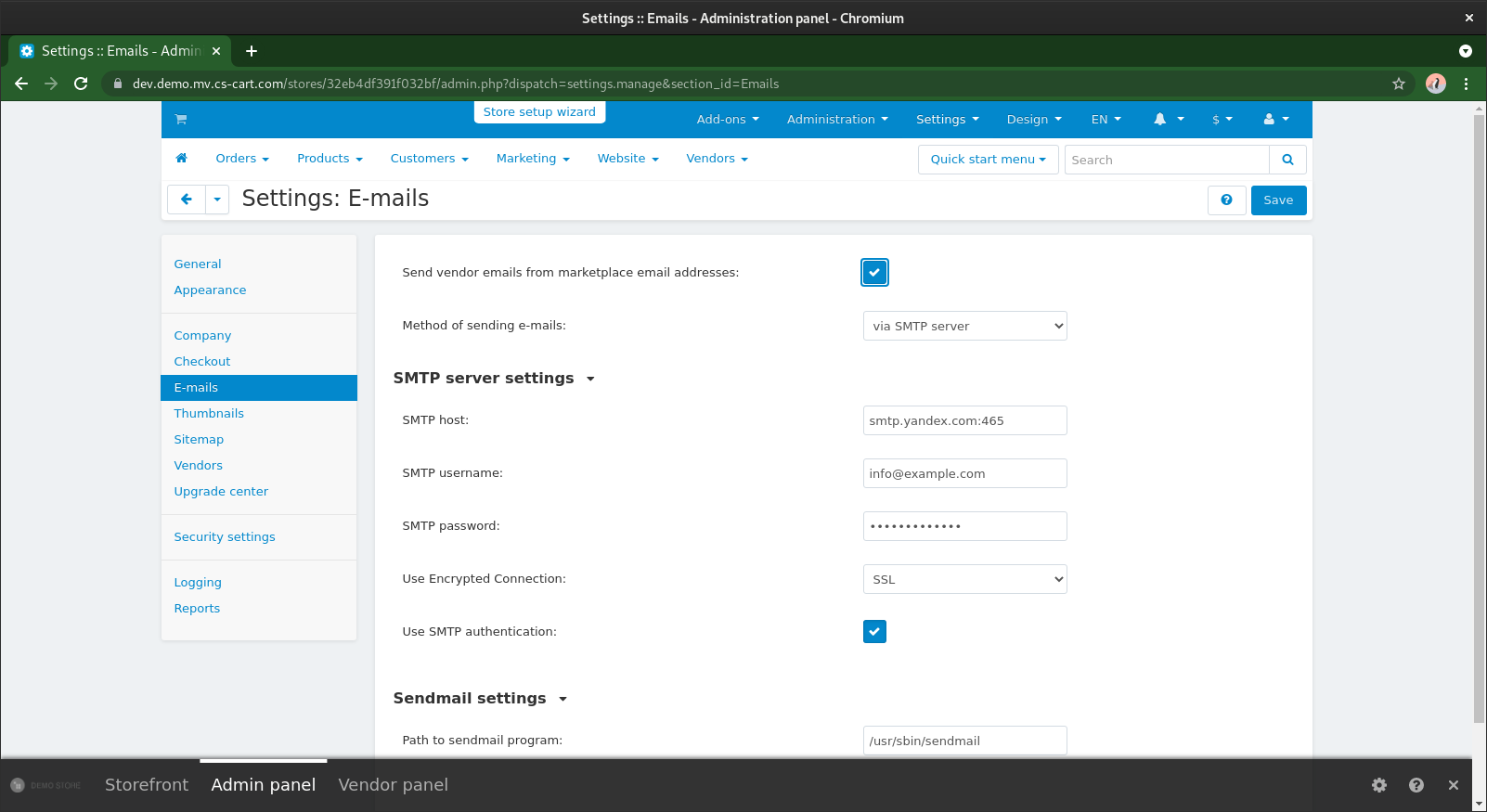This screenshot has width=1487, height=812.
Task: Toggle Use SMTP authentication checkbox
Action: click(x=874, y=632)
